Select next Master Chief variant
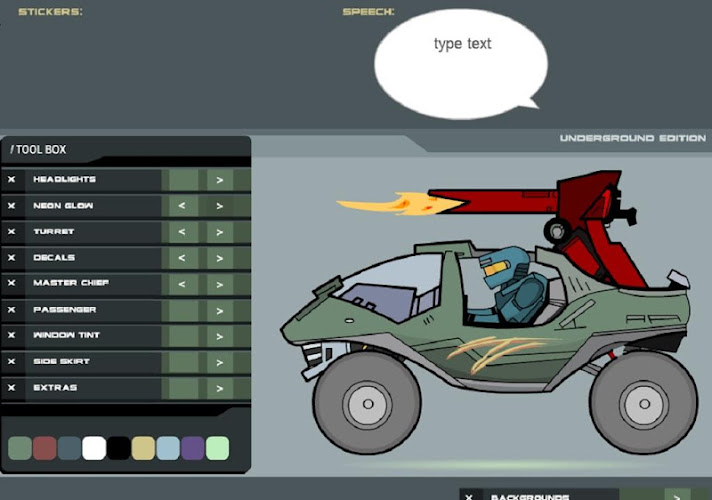The width and height of the screenshot is (712, 500). coord(220,284)
